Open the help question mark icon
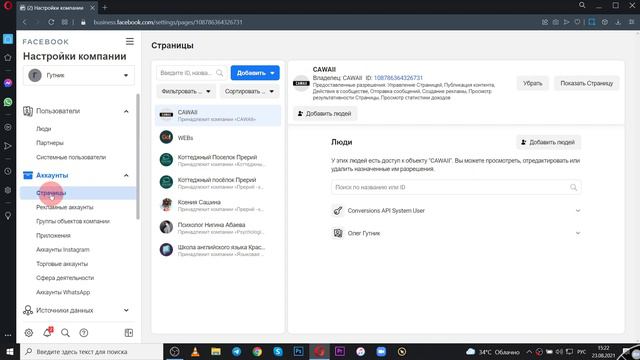The height and width of the screenshot is (360, 640). click(84, 333)
